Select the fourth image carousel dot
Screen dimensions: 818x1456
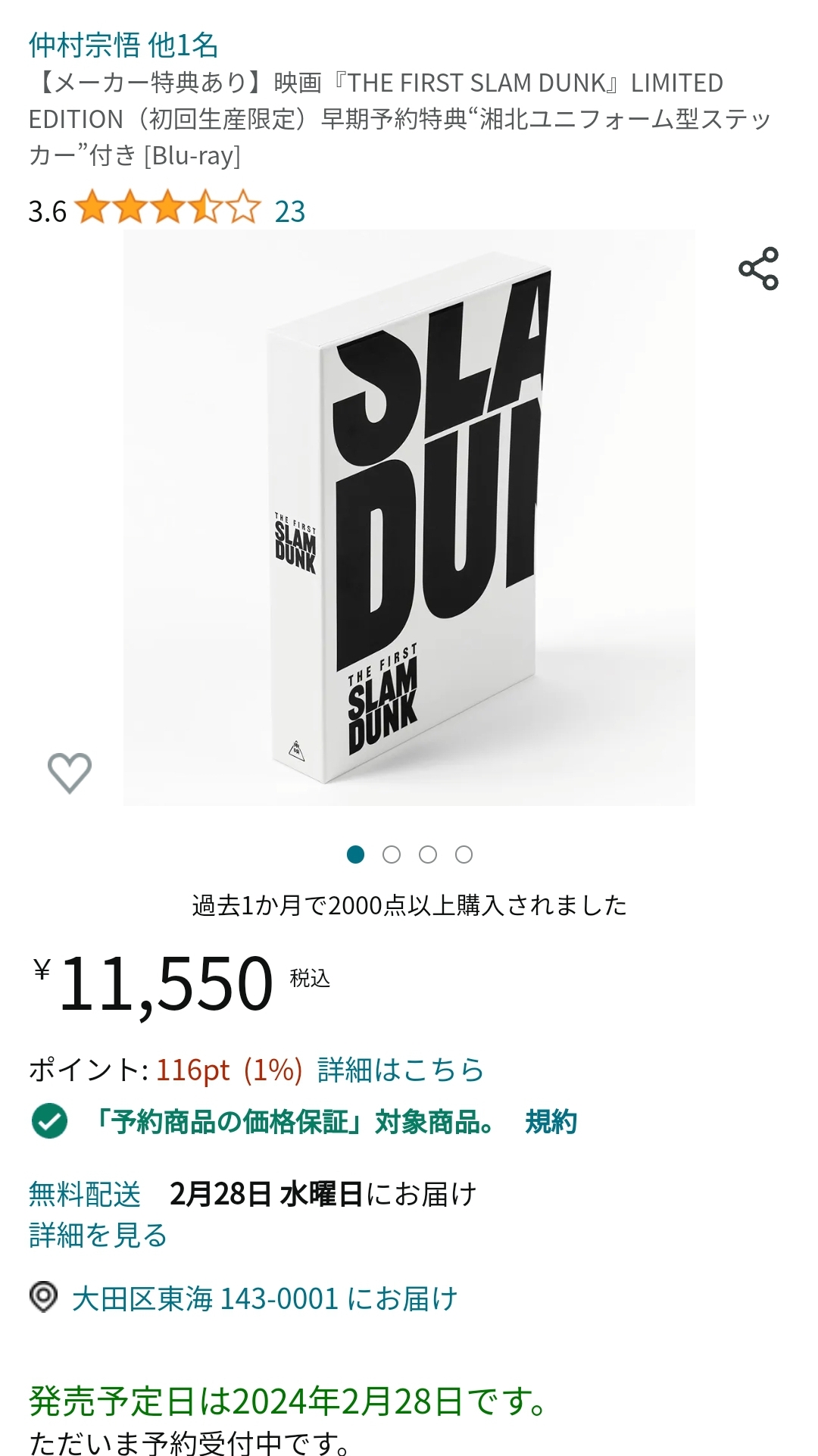(x=464, y=855)
